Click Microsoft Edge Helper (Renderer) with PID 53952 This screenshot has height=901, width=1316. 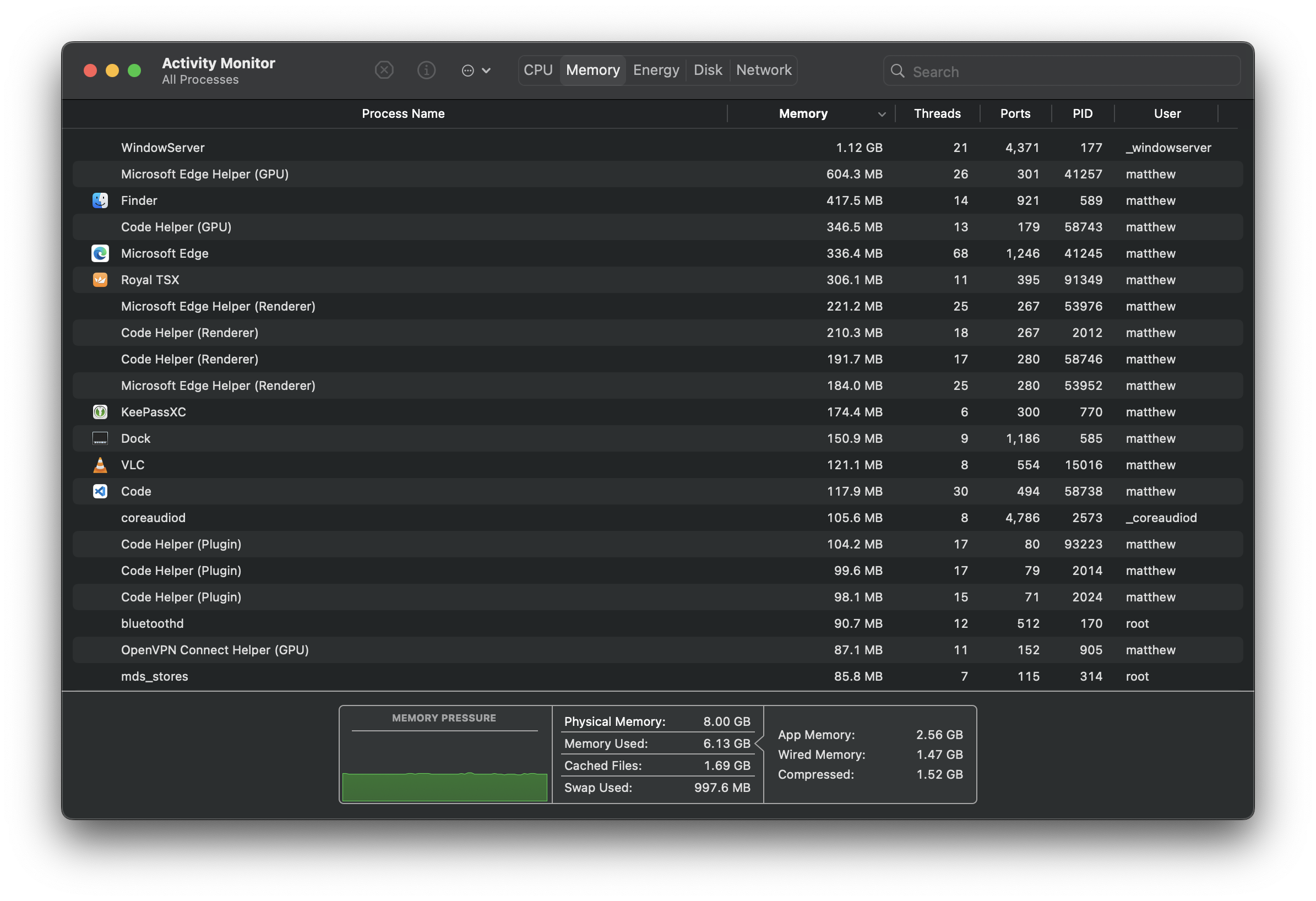tap(218, 386)
